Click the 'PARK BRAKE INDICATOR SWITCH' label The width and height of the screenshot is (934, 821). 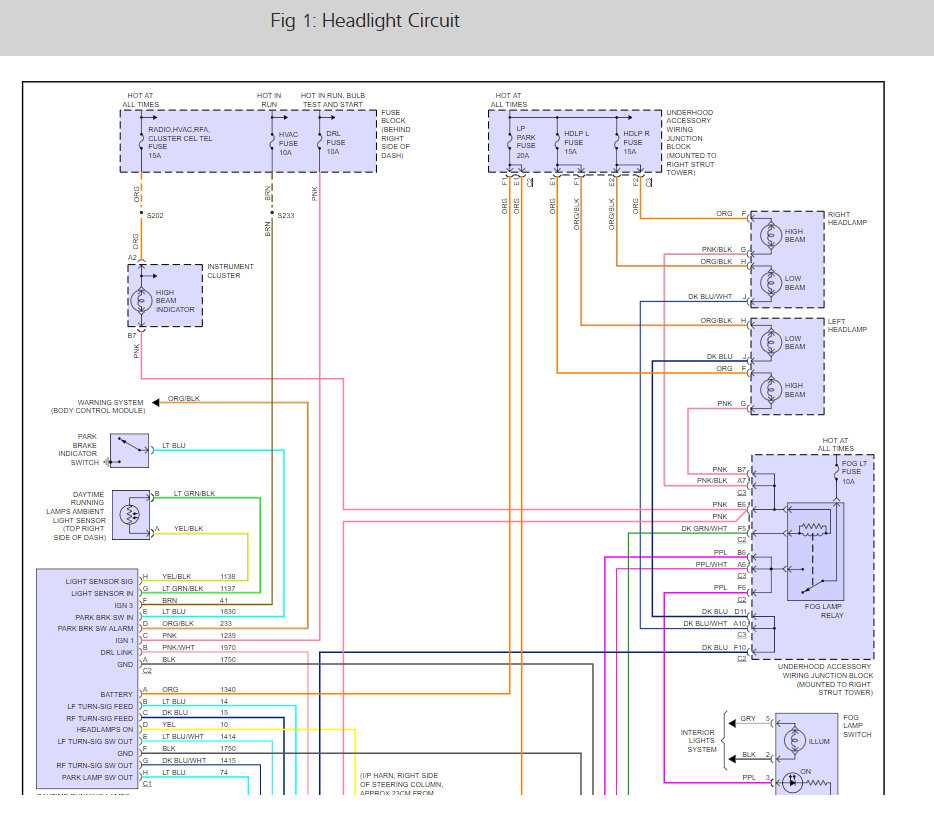[78, 449]
